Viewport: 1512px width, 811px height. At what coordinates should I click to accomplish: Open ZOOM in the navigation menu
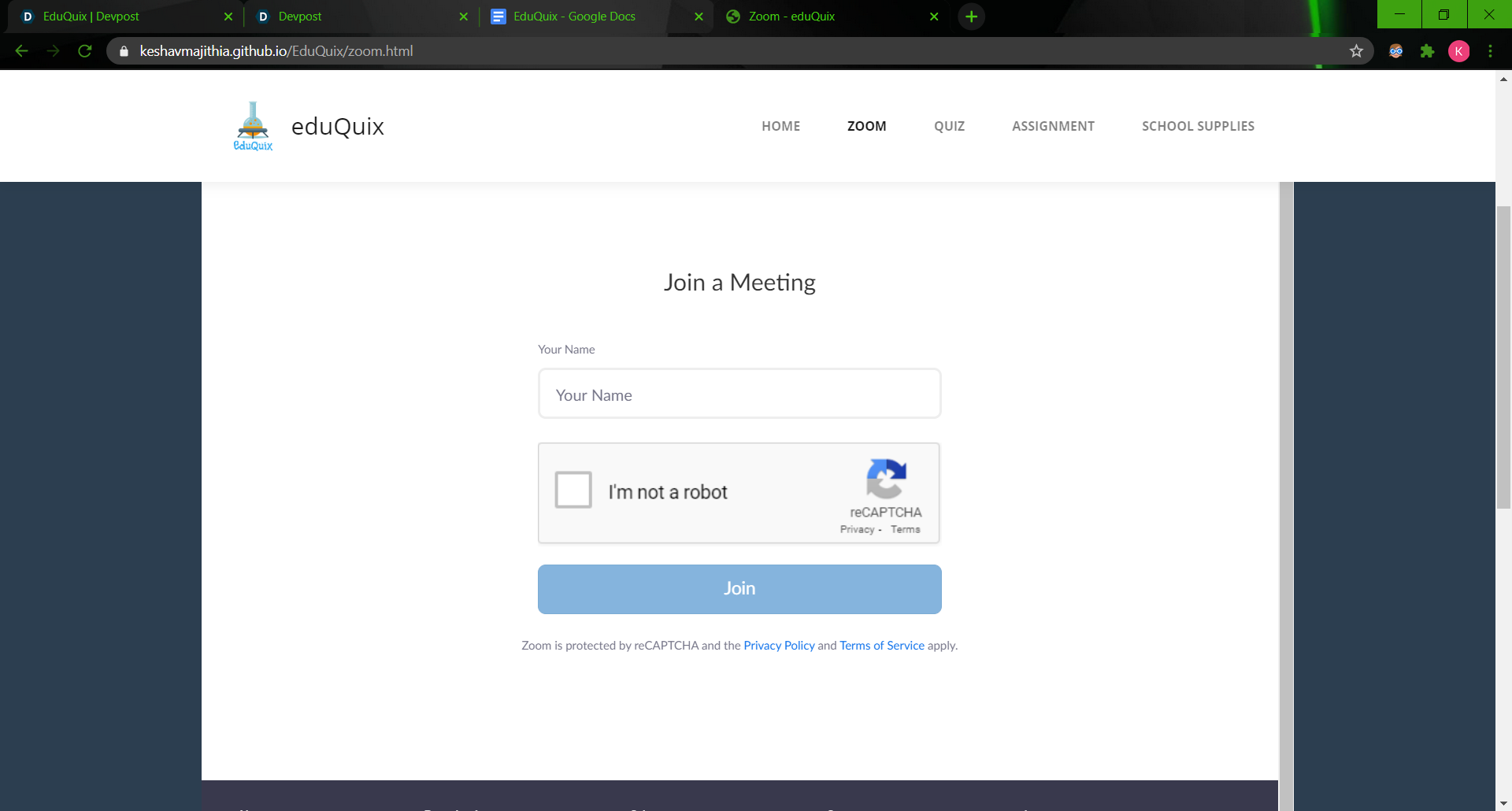tap(866, 126)
